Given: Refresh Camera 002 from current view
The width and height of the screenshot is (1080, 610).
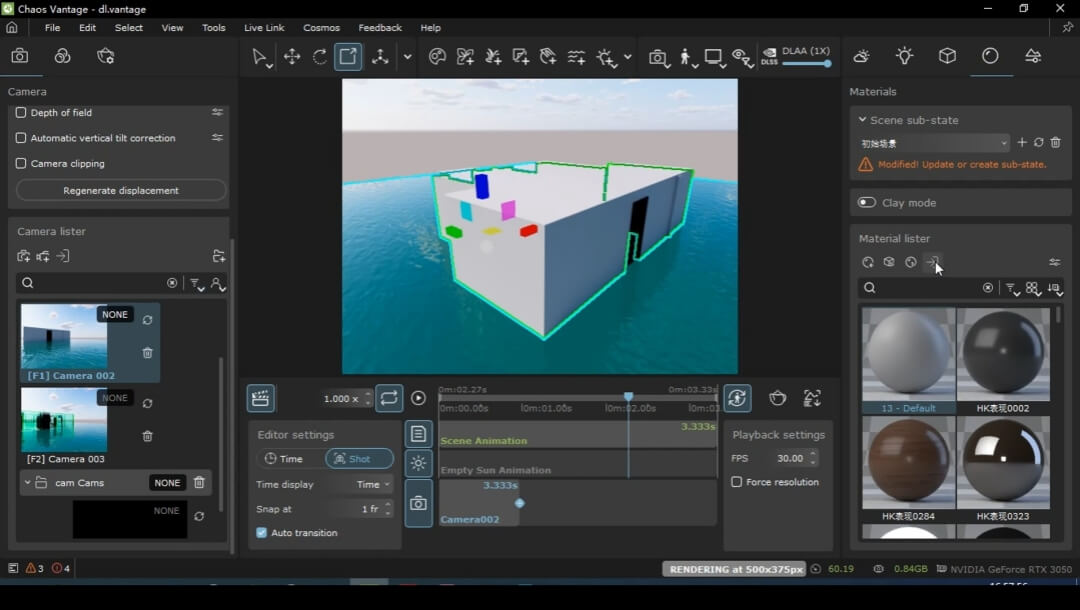Looking at the screenshot, I should (x=147, y=320).
